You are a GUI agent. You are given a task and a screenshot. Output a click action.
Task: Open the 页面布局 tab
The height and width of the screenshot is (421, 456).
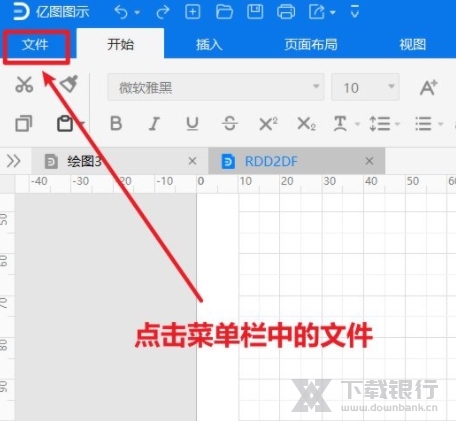[x=311, y=44]
